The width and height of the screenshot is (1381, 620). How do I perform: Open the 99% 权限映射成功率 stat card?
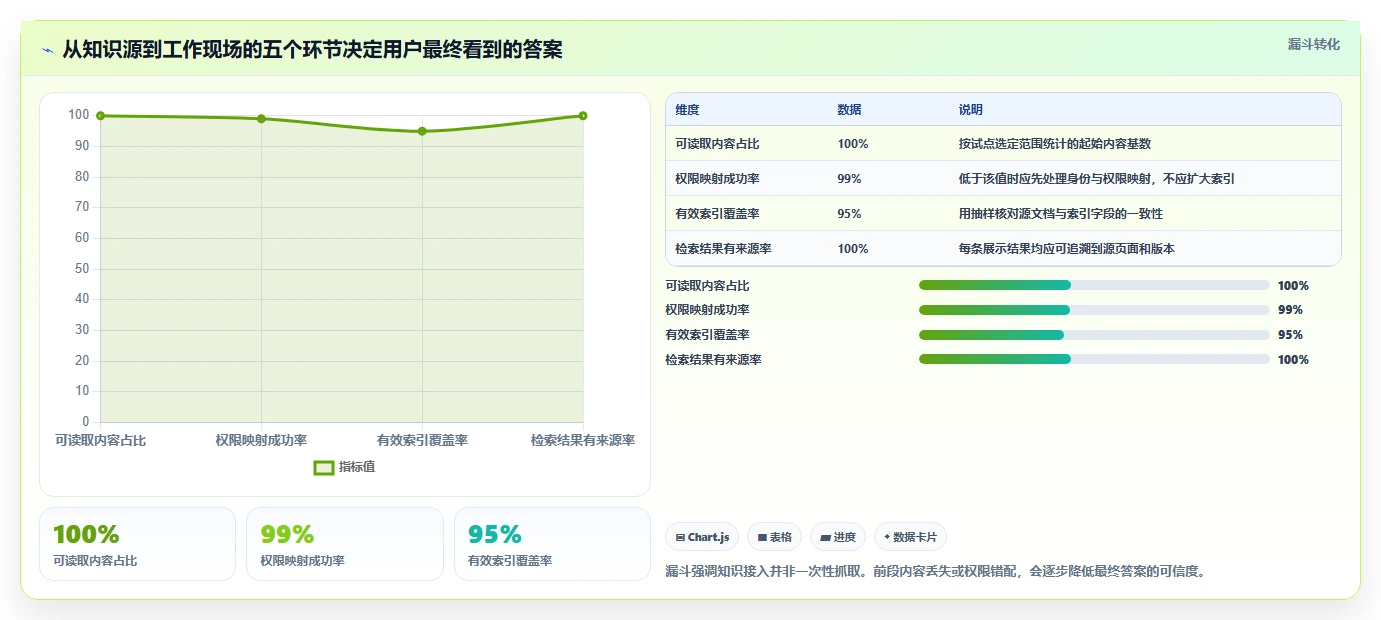click(344, 544)
